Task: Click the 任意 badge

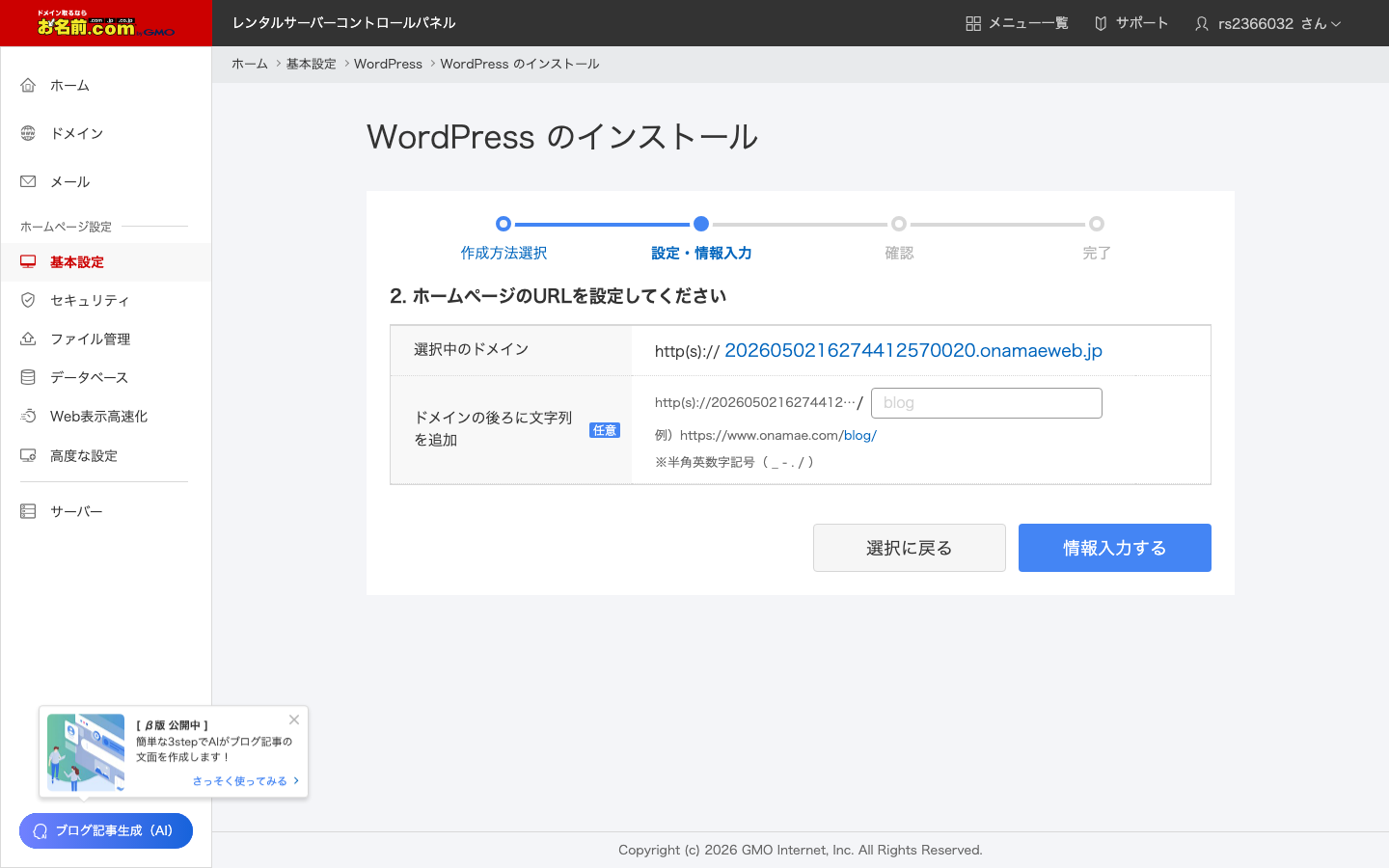Action: 605,430
